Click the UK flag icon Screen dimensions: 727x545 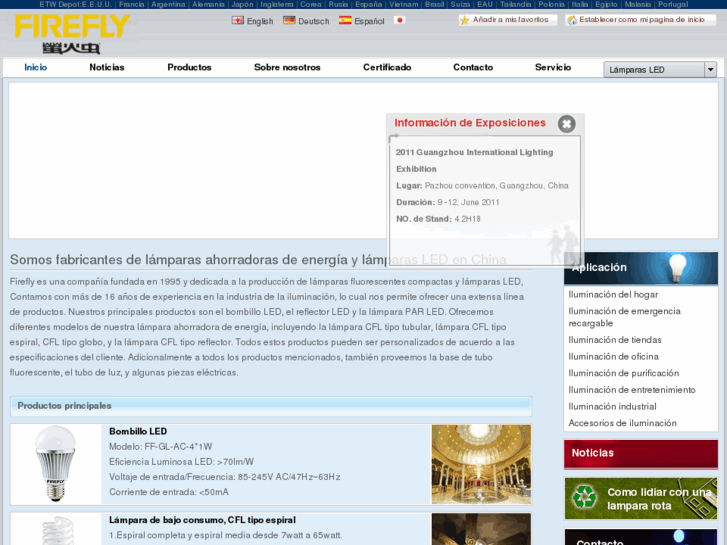coord(238,20)
